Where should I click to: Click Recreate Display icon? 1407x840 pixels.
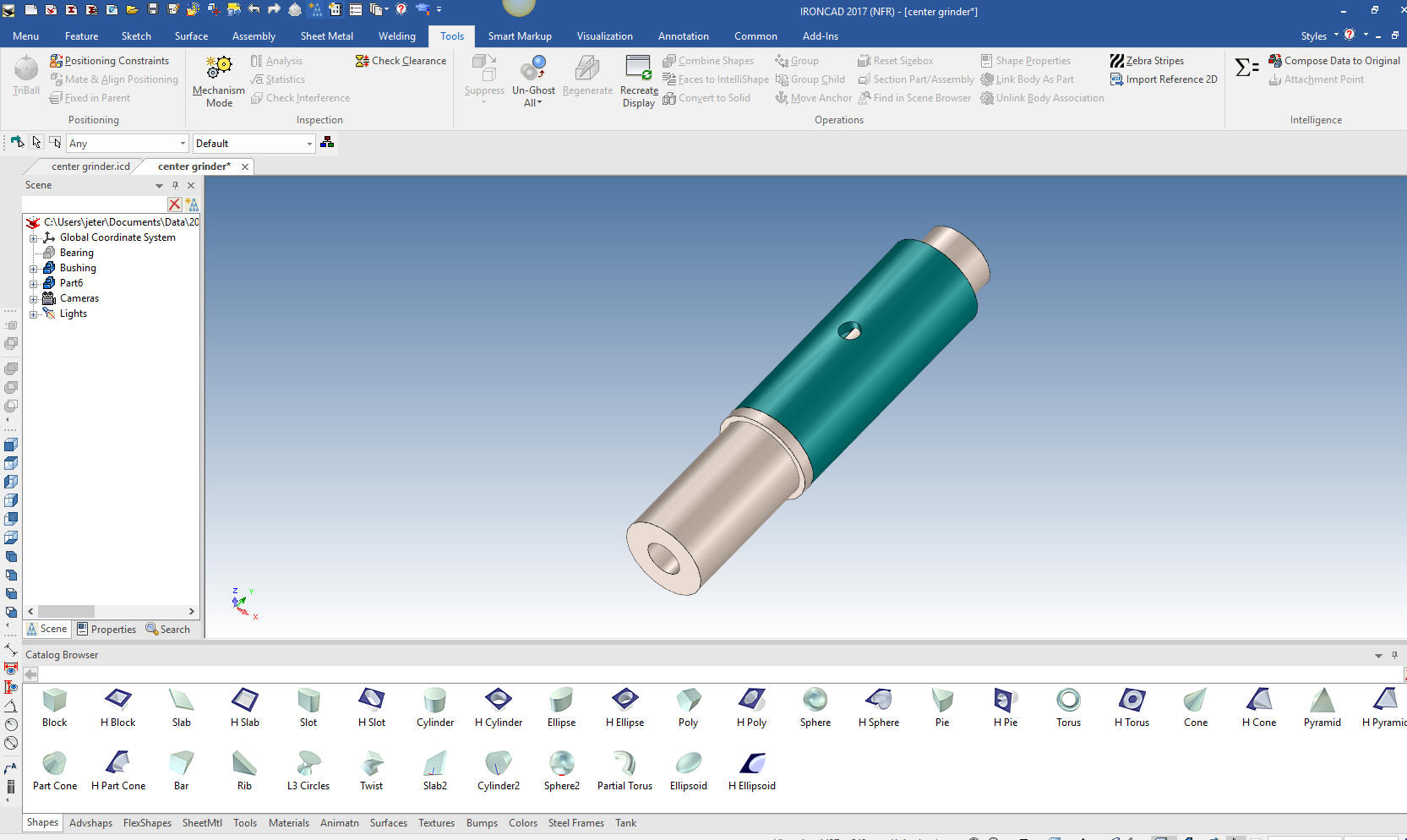click(x=638, y=68)
